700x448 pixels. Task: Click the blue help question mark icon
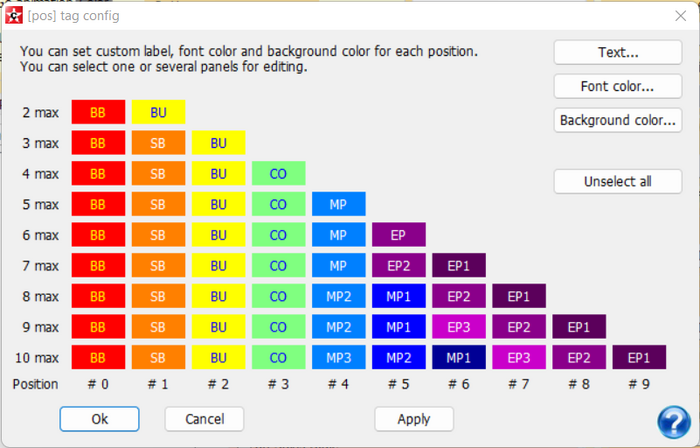click(x=674, y=422)
